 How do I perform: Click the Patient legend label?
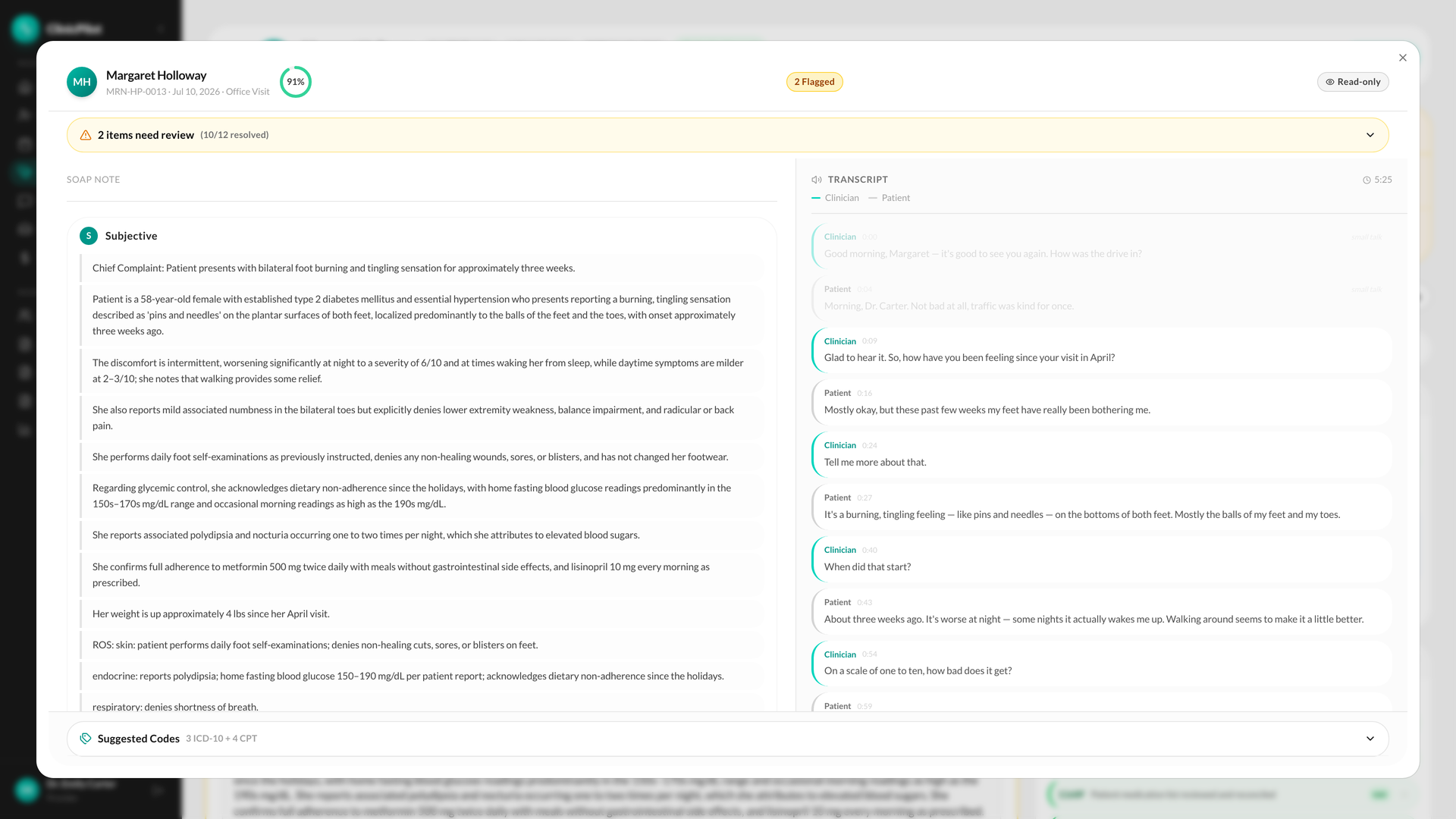[x=896, y=198]
